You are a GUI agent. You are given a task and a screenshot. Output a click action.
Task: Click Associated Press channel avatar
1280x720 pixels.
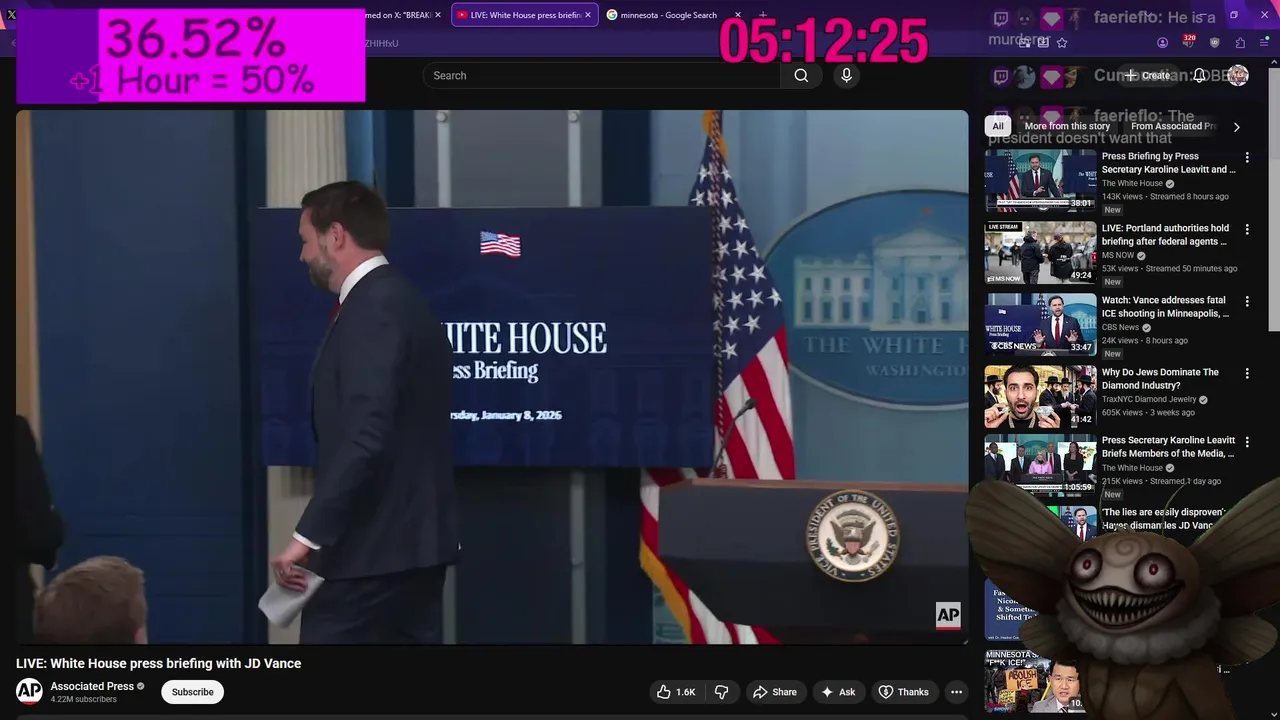coord(29,691)
